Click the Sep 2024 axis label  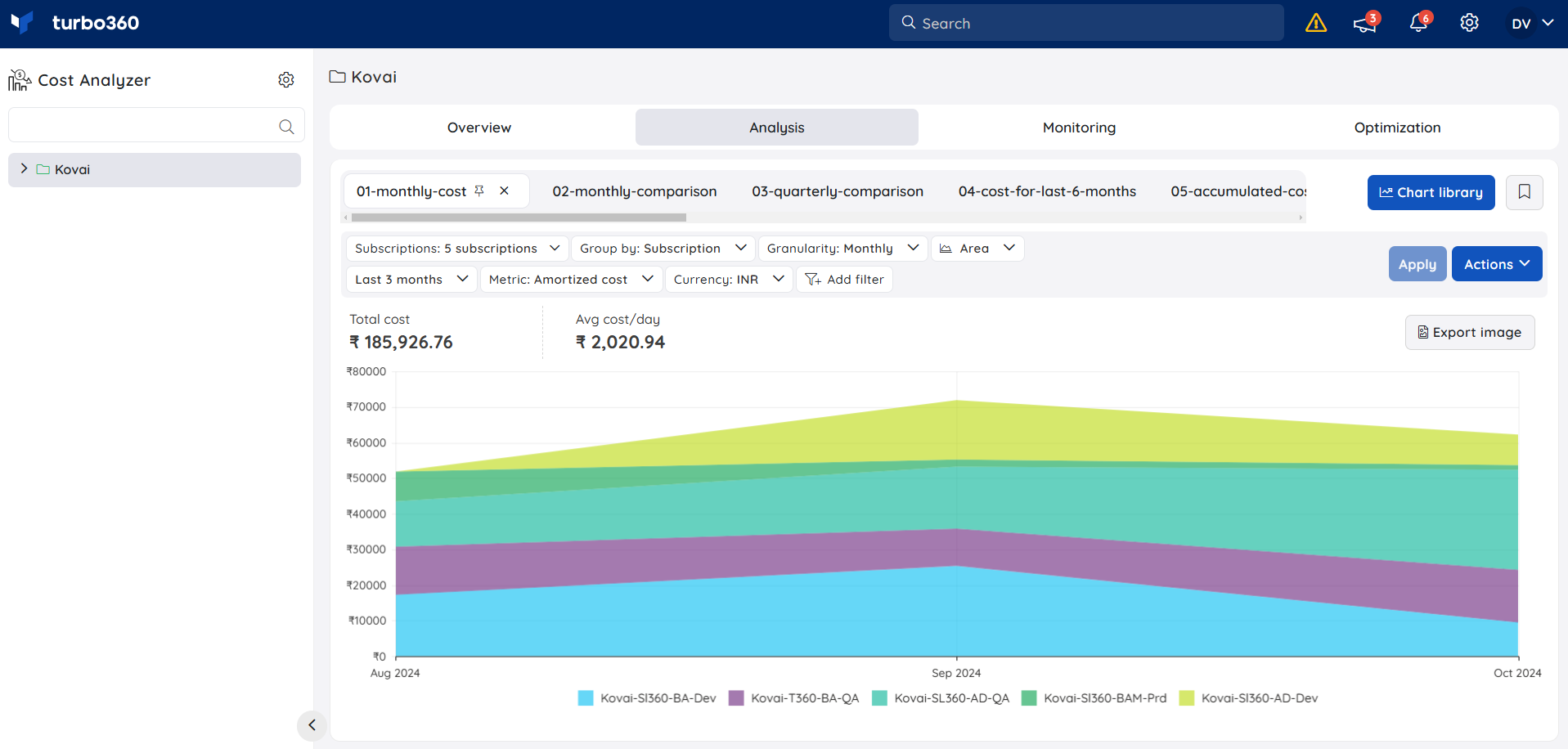[956, 673]
